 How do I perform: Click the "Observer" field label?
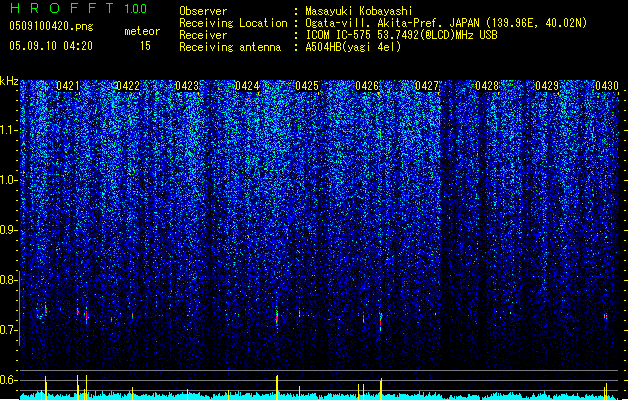(x=203, y=11)
